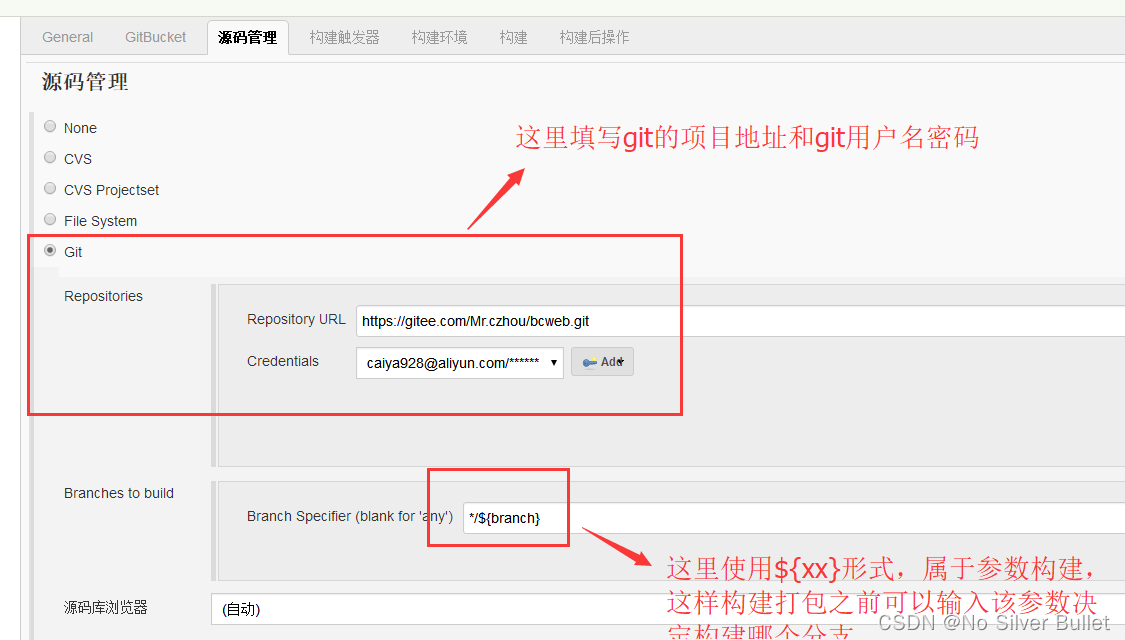Open the Credentials dropdown

click(460, 362)
